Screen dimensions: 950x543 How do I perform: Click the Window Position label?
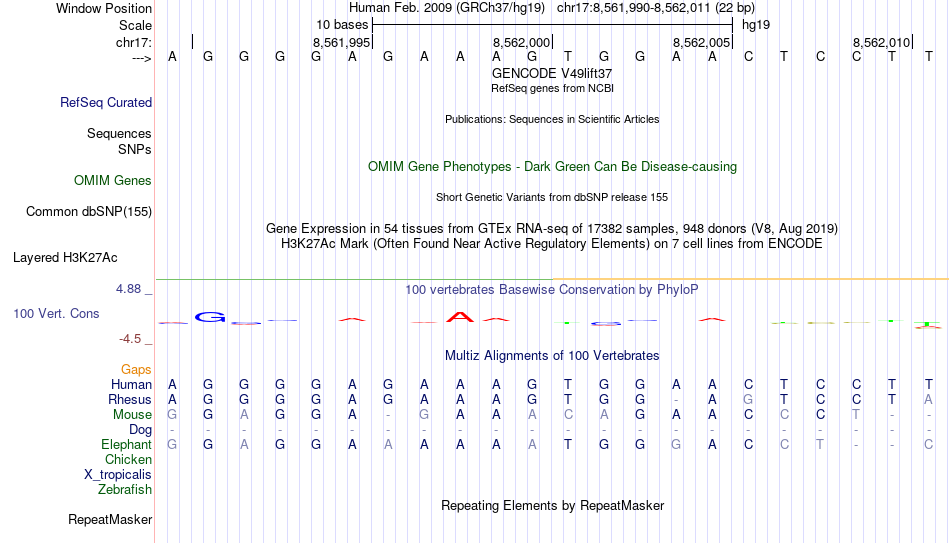coord(104,8)
